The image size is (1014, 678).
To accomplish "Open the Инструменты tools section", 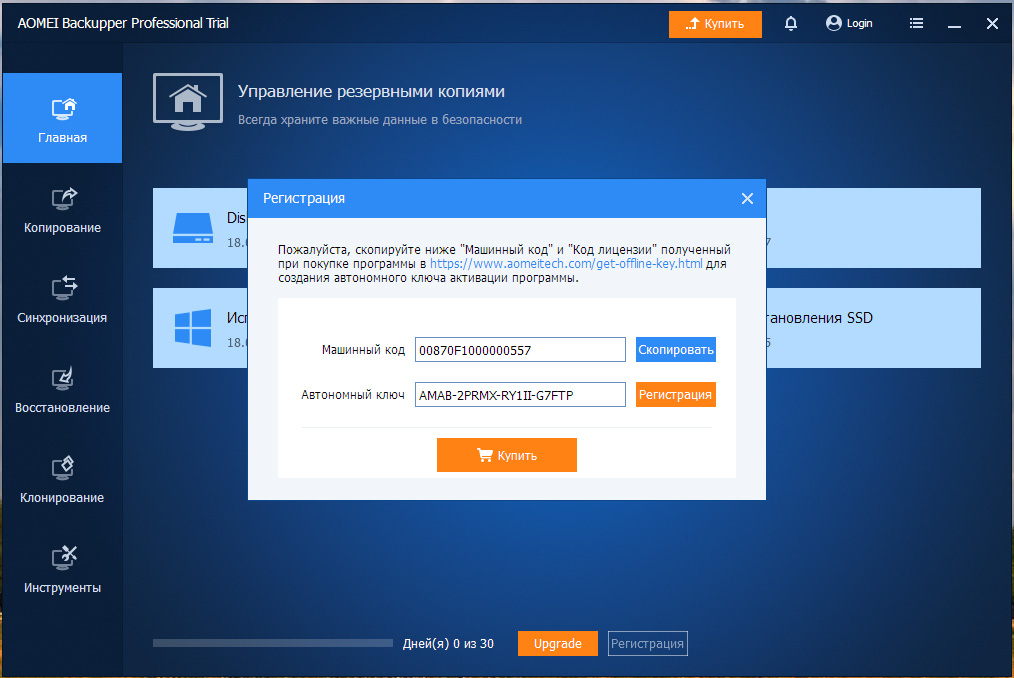I will pyautogui.click(x=62, y=570).
